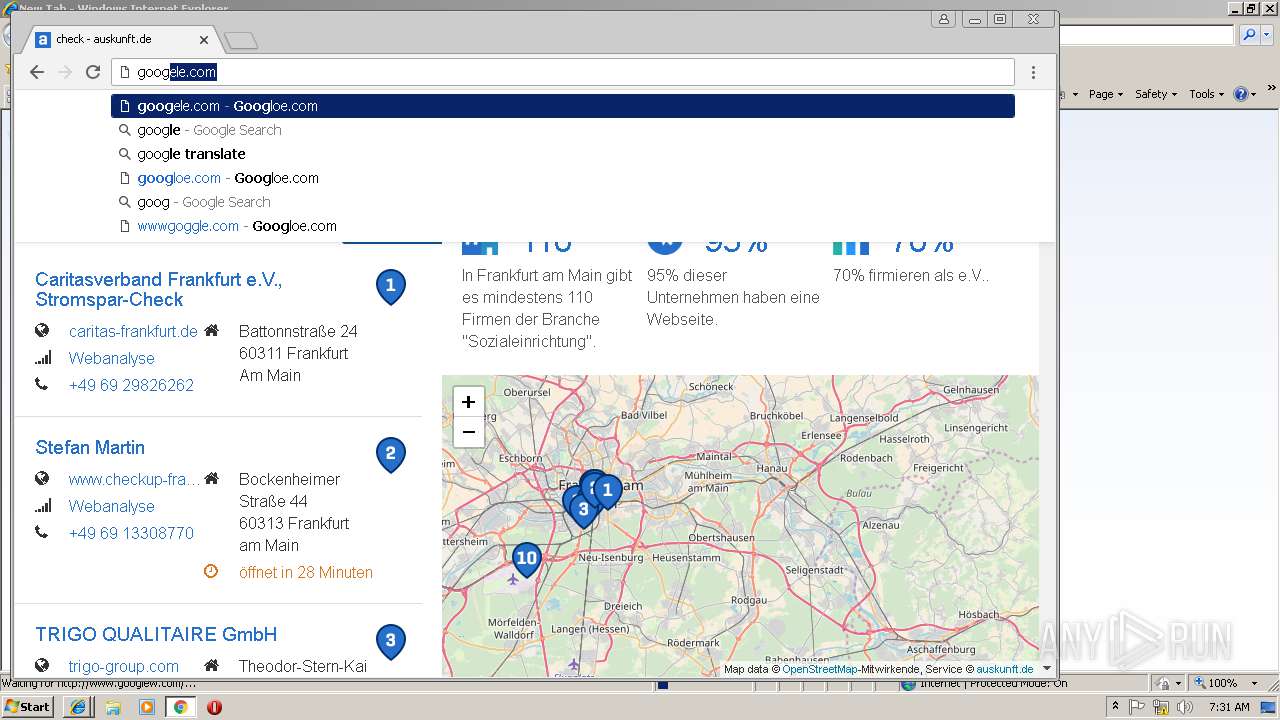This screenshot has width=1280, height=720.
Task: Choose 'goog - Google Search' suggestion
Action: [x=563, y=202]
